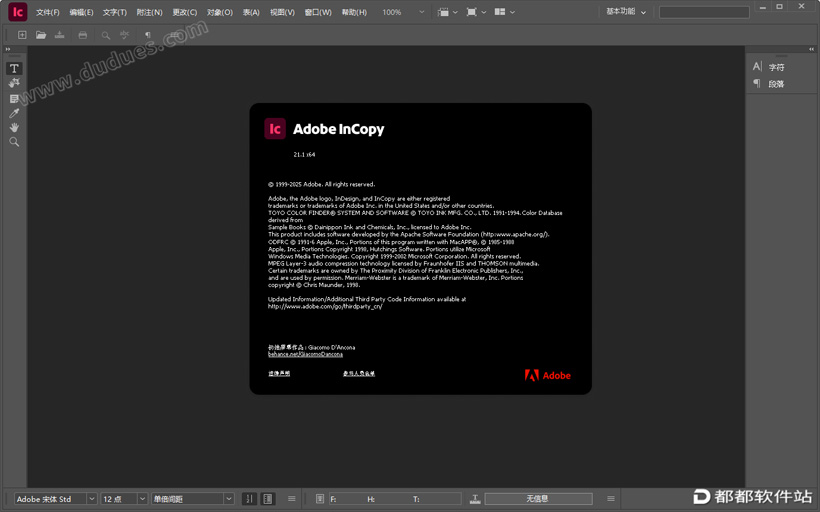Screen dimensions: 820x512
Task: Click the InCopy app logo in title bar
Action: [x=18, y=12]
